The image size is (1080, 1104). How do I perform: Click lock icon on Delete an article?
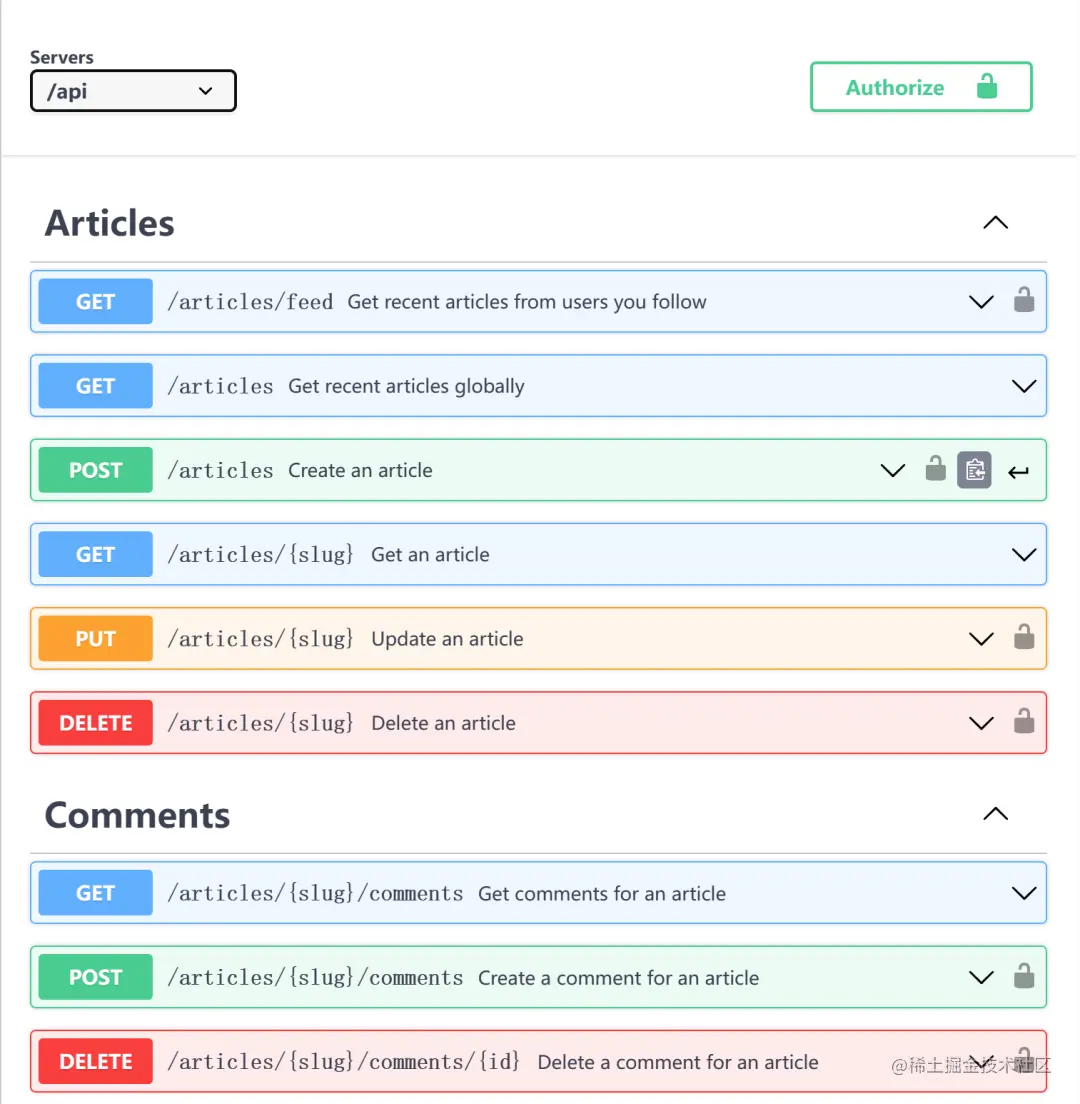click(x=1024, y=722)
